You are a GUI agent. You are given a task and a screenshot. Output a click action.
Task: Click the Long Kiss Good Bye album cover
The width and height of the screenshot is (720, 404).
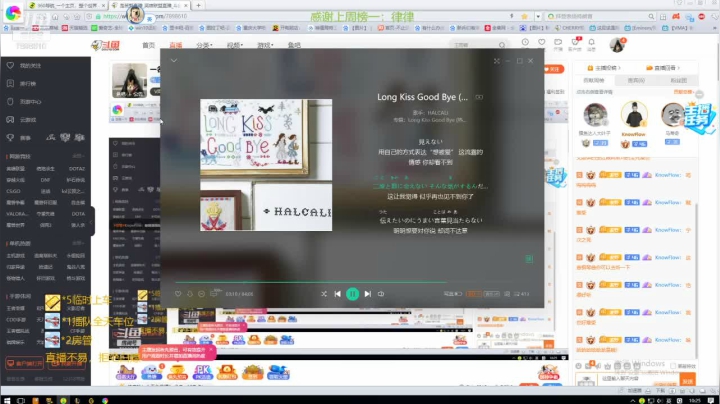click(266, 165)
